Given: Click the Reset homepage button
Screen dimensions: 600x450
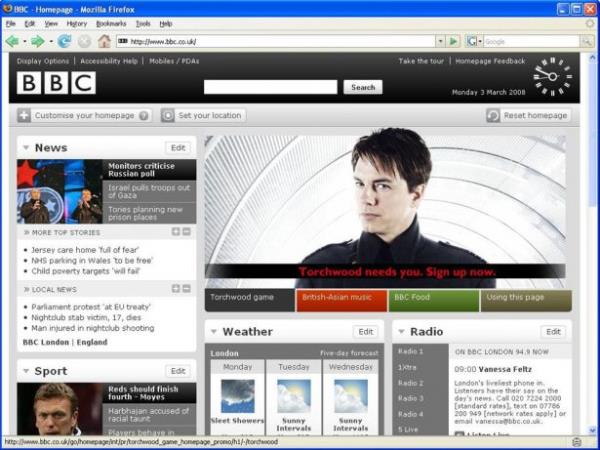Looking at the screenshot, I should (528, 116).
